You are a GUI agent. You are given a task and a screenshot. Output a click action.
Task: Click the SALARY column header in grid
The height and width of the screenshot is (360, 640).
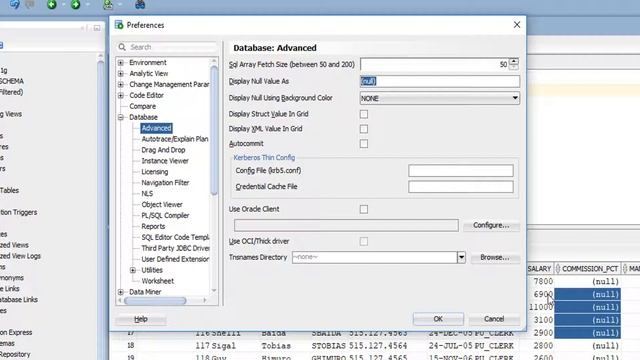pyautogui.click(x=539, y=269)
